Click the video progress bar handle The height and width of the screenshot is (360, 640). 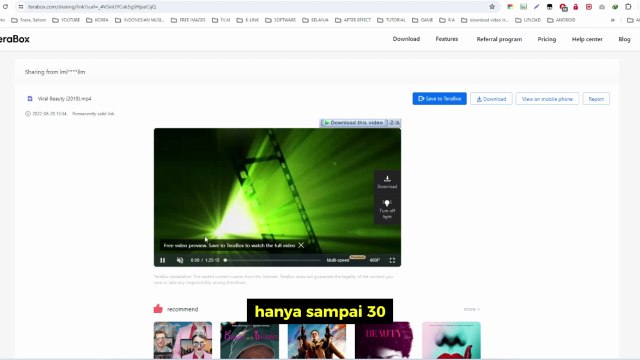(225, 260)
